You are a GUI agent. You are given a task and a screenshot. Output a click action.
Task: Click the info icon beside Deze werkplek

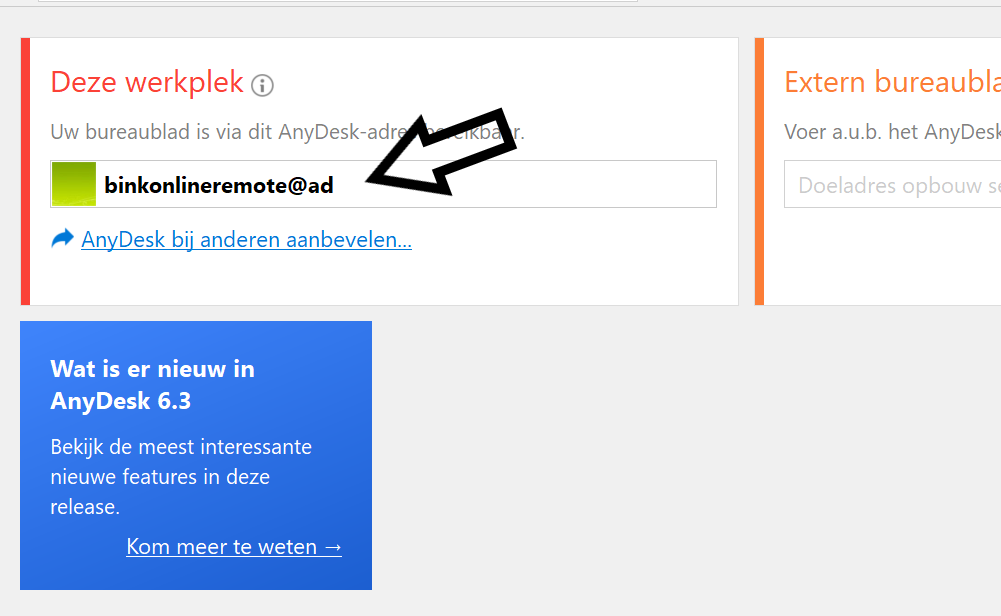(262, 85)
